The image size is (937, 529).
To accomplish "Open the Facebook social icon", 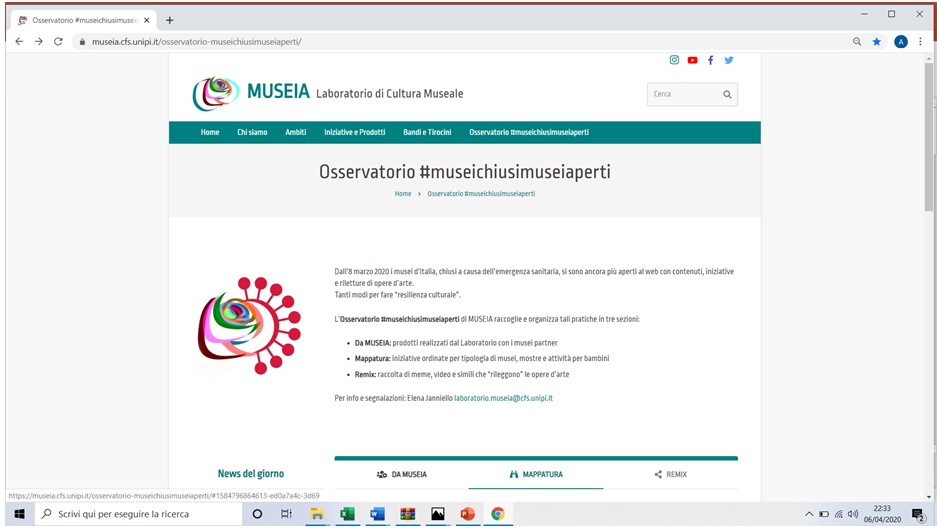I will 711,60.
